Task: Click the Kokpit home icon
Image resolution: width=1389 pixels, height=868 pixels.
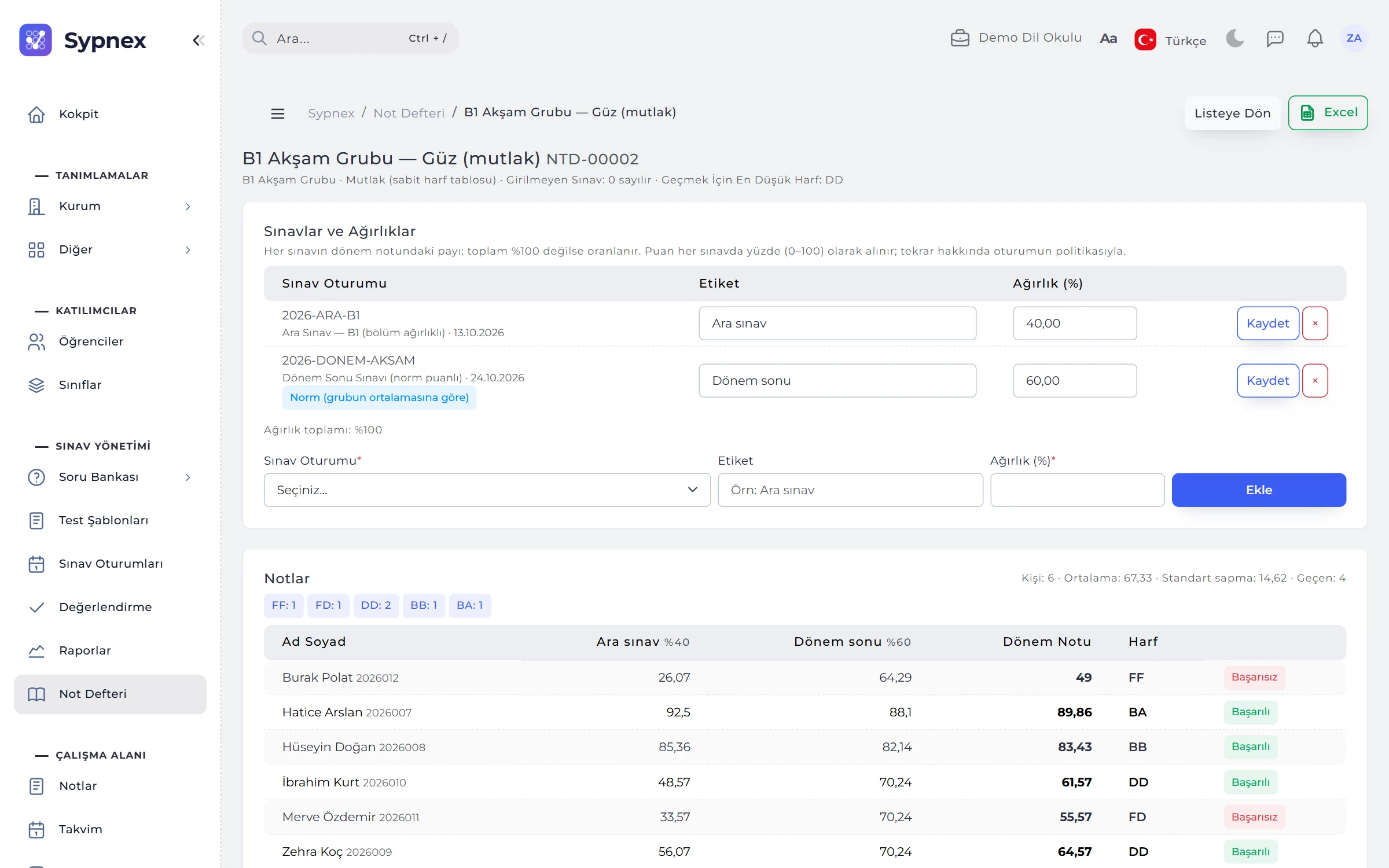Action: (x=36, y=115)
